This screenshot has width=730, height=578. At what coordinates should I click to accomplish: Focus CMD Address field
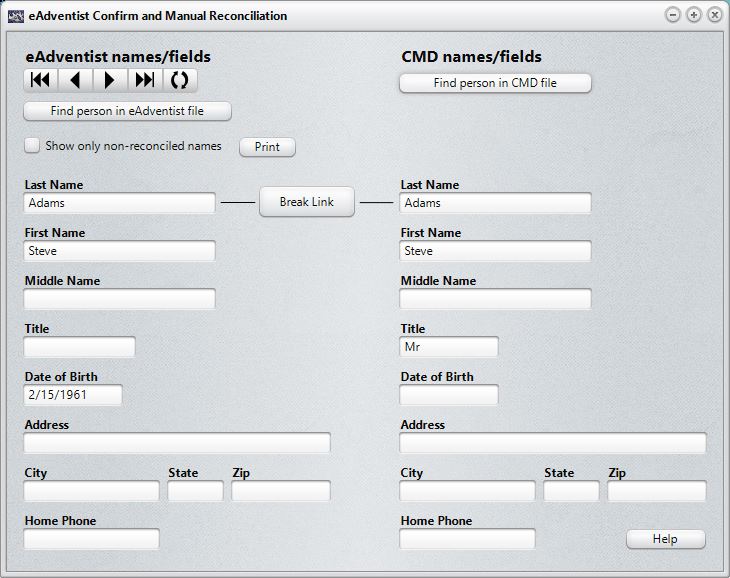point(553,443)
